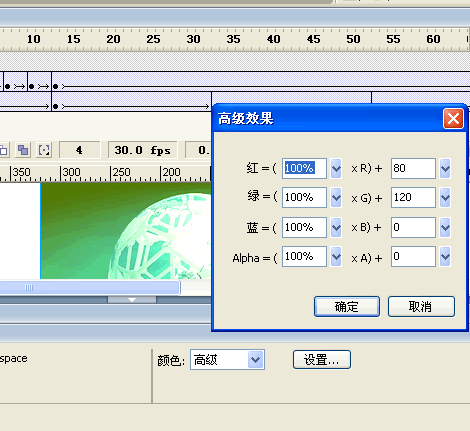Click the modify onion markers icon

pyautogui.click(x=44, y=150)
